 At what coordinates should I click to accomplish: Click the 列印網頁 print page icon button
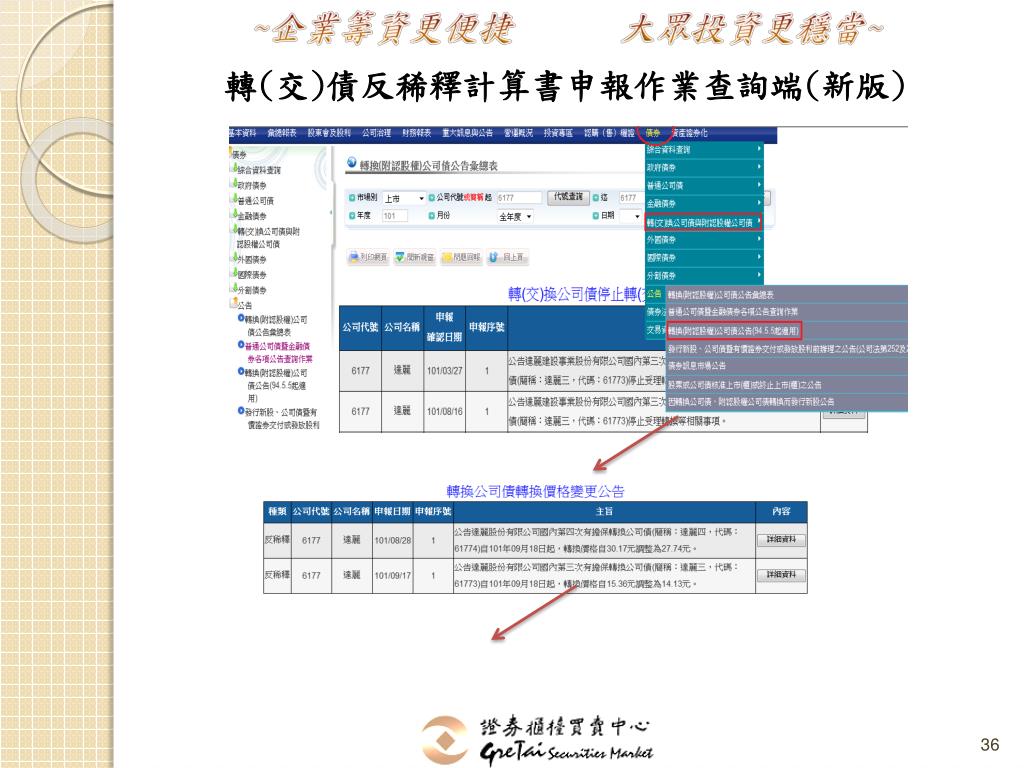[368, 257]
